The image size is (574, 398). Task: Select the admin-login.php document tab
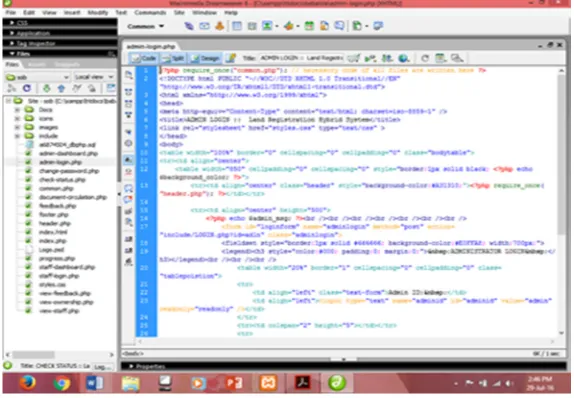click(150, 47)
